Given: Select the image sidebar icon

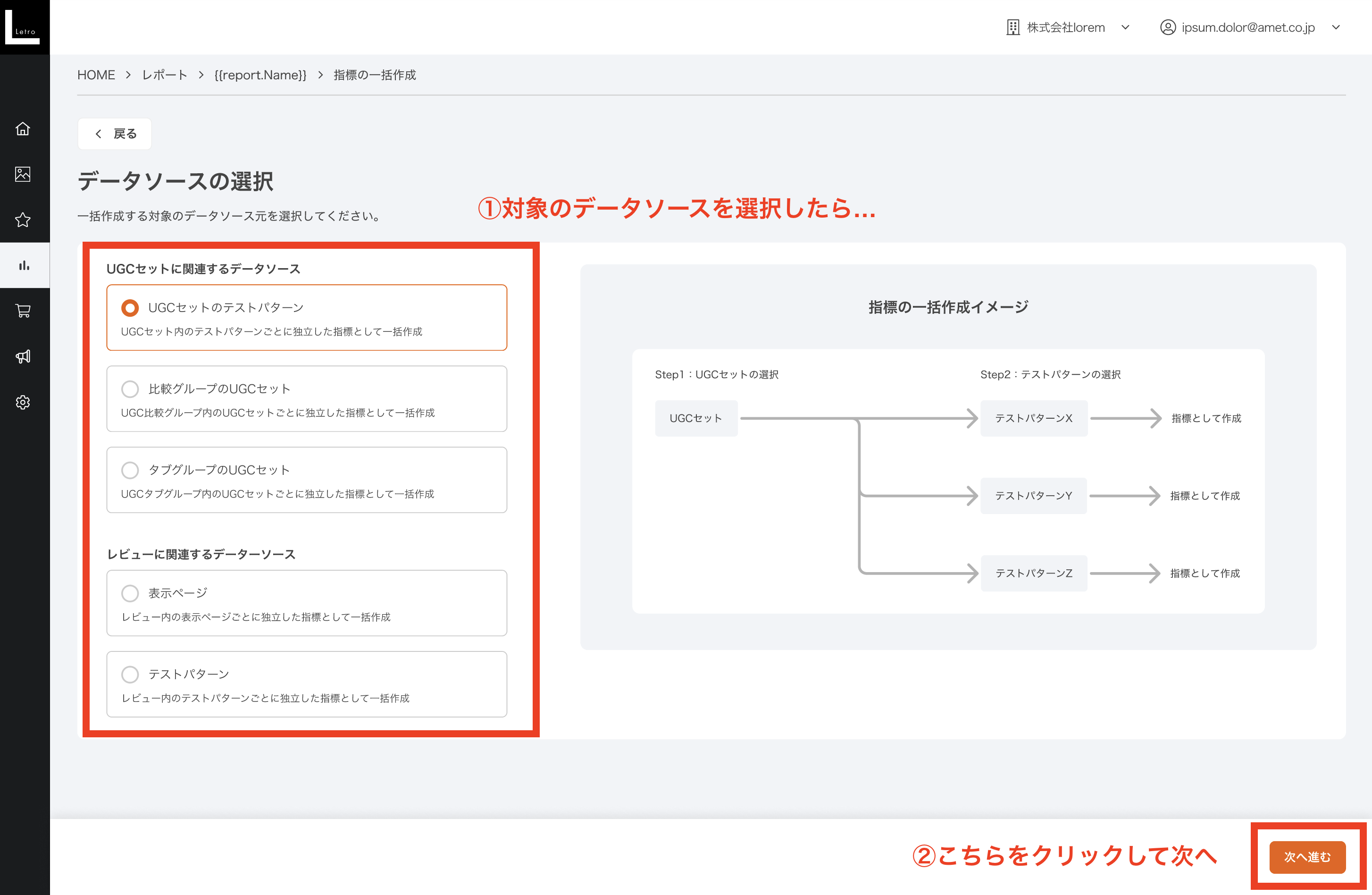Looking at the screenshot, I should [x=23, y=174].
